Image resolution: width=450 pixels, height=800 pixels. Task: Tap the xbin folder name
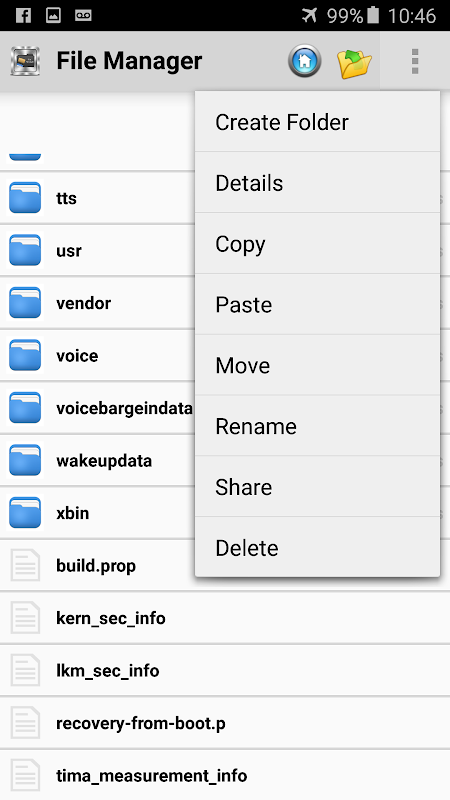[x=72, y=513]
